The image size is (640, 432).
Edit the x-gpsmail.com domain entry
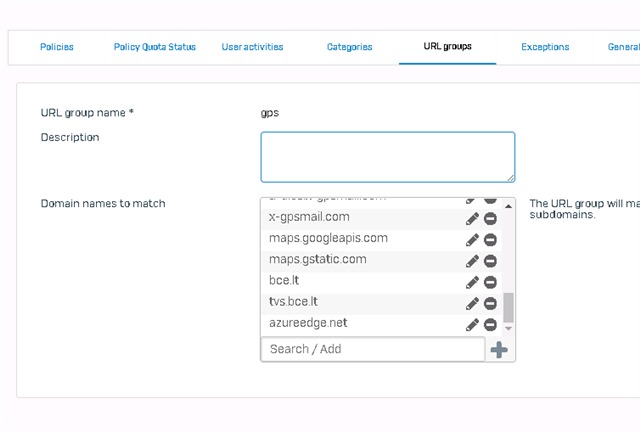(472, 219)
